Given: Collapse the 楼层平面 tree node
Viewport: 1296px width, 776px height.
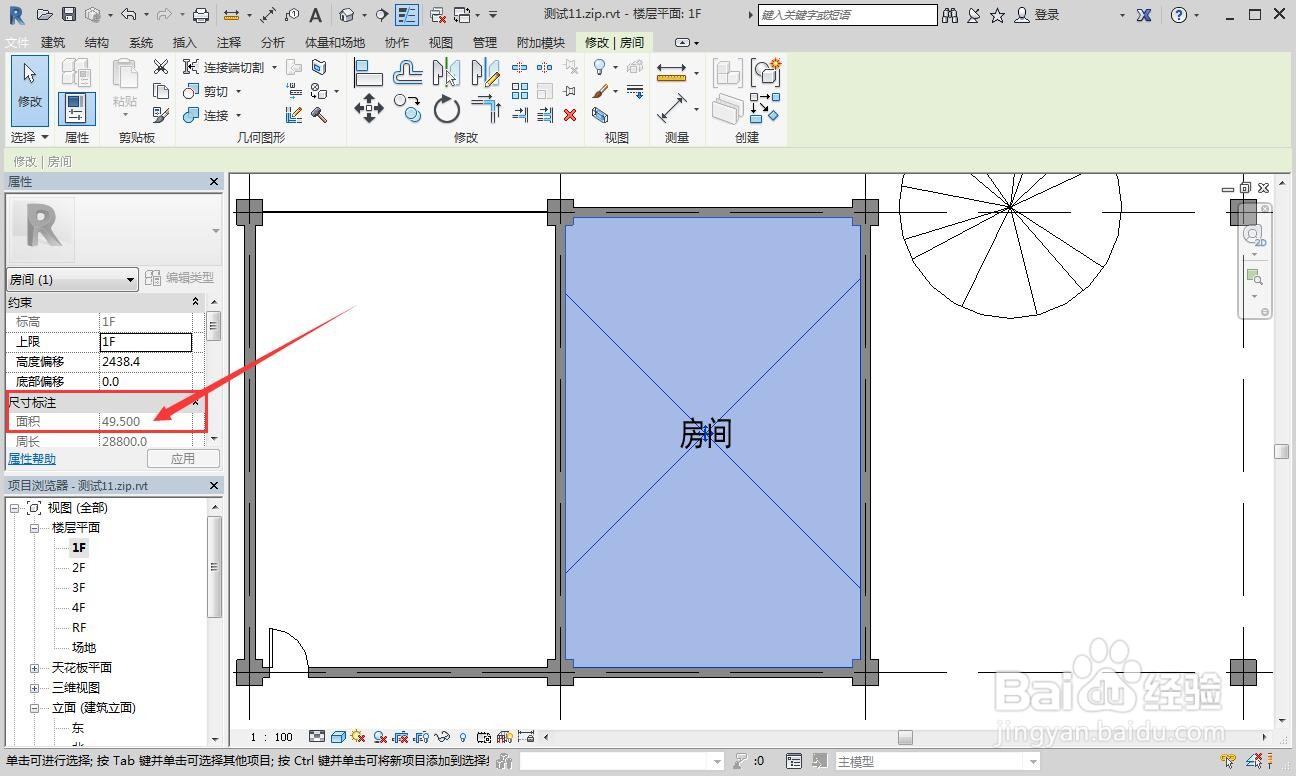Looking at the screenshot, I should (x=34, y=528).
